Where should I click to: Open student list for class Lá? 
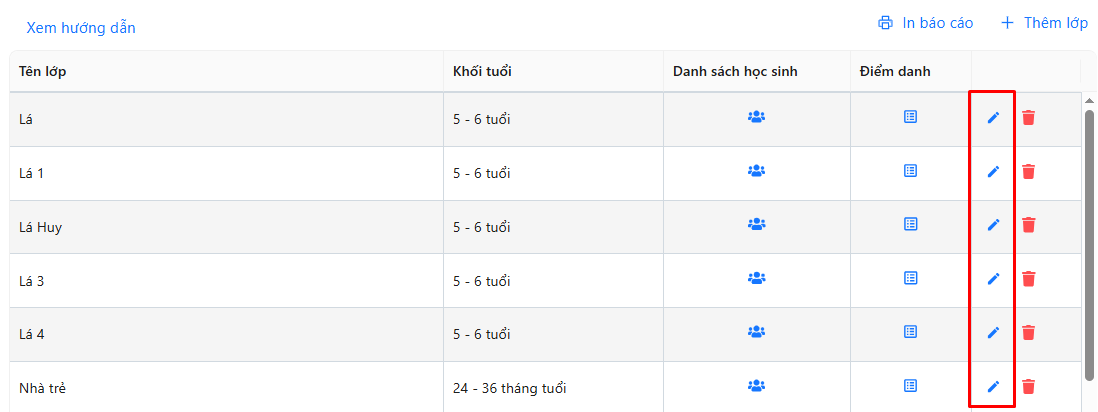(x=756, y=117)
